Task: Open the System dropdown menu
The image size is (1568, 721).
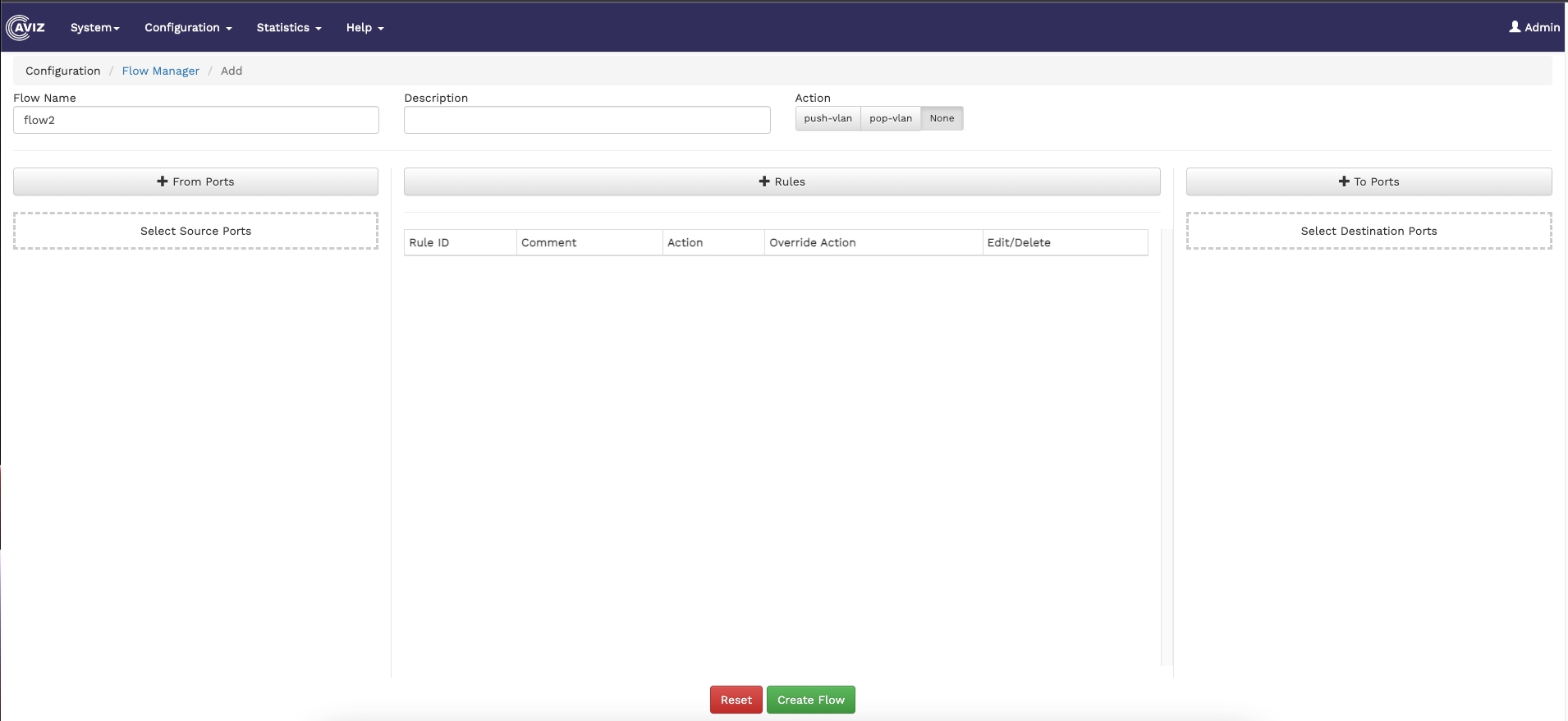Action: [x=95, y=28]
